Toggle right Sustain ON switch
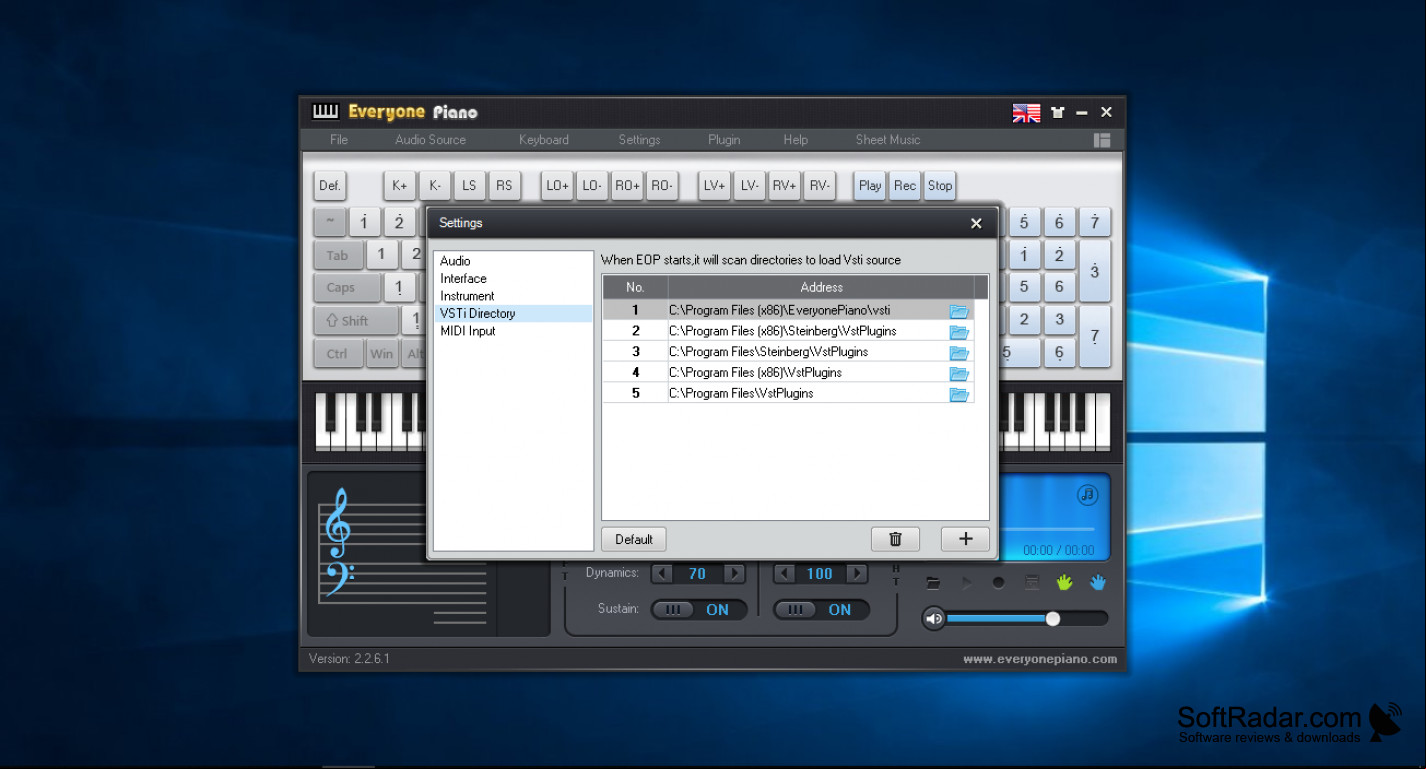Screen dimensions: 1426x769 [x=822, y=610]
